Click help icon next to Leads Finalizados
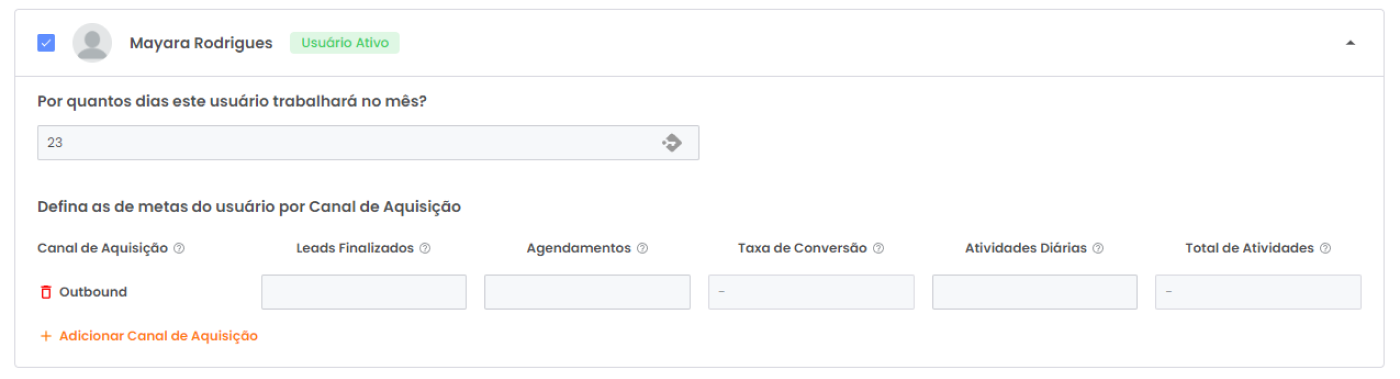The image size is (1400, 379). 425,248
